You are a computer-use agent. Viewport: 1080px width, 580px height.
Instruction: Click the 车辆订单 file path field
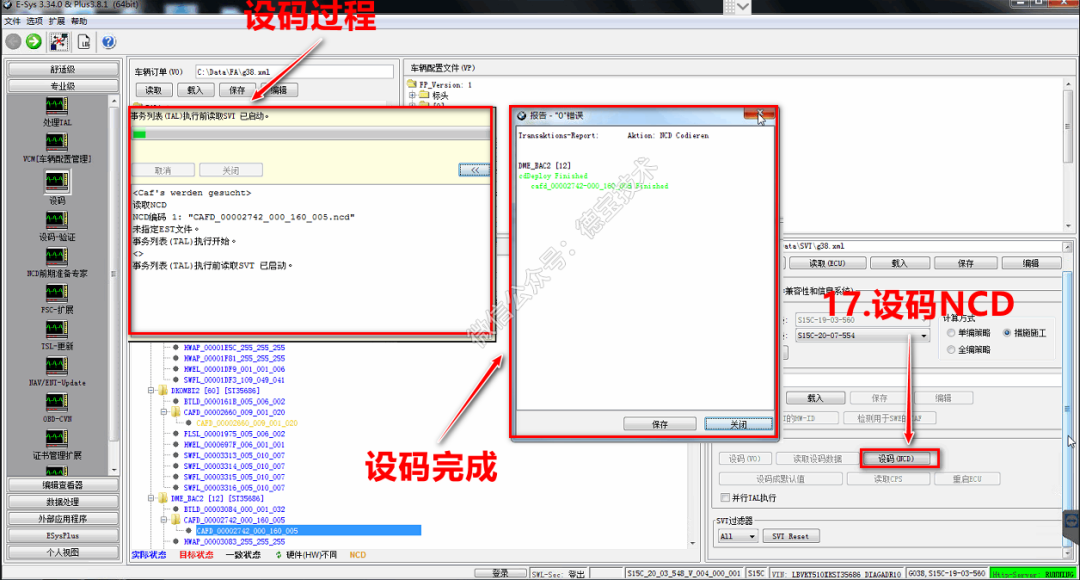point(294,72)
